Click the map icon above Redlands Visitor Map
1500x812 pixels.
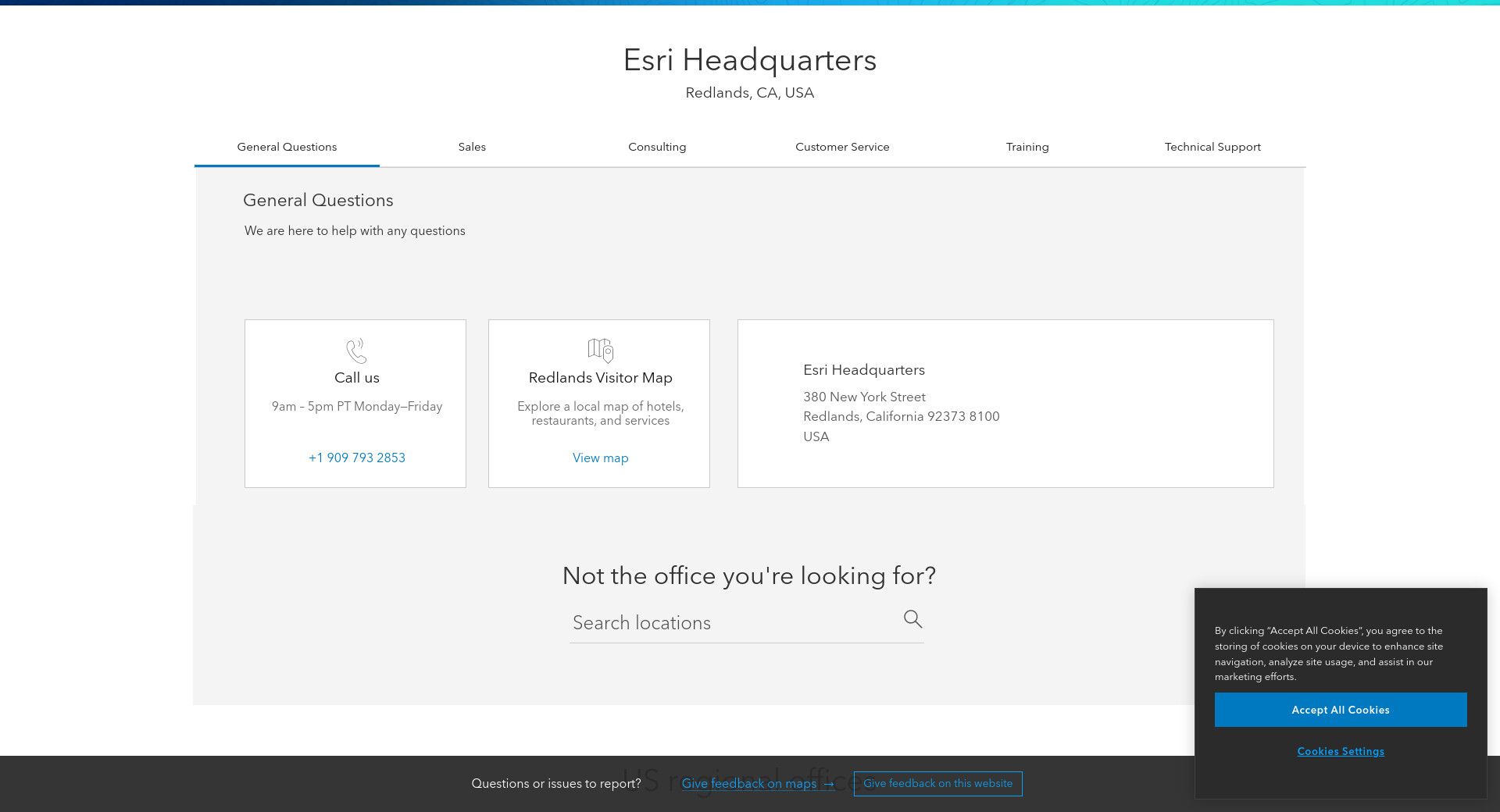click(600, 350)
